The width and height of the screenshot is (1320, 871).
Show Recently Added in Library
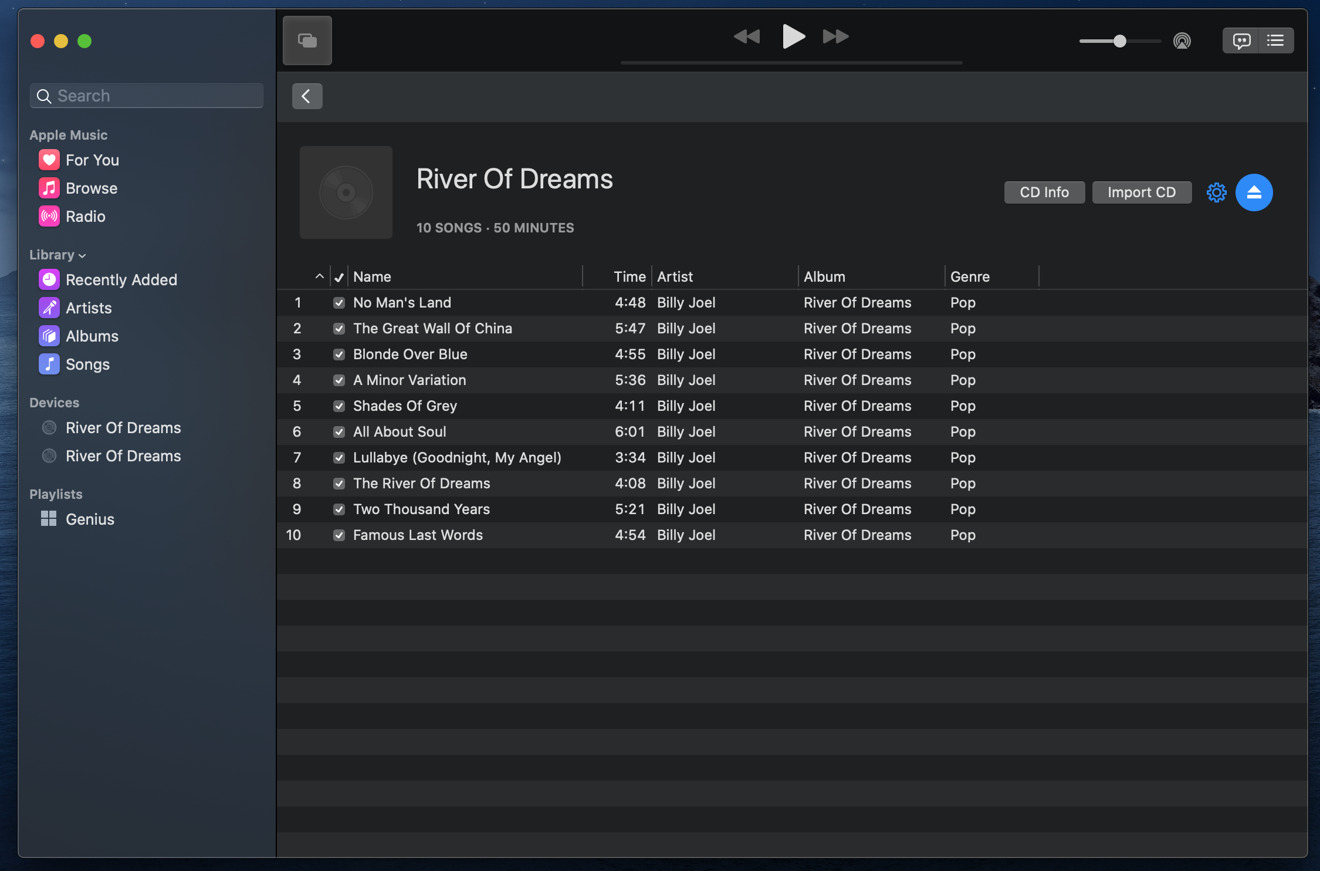pyautogui.click(x=121, y=280)
